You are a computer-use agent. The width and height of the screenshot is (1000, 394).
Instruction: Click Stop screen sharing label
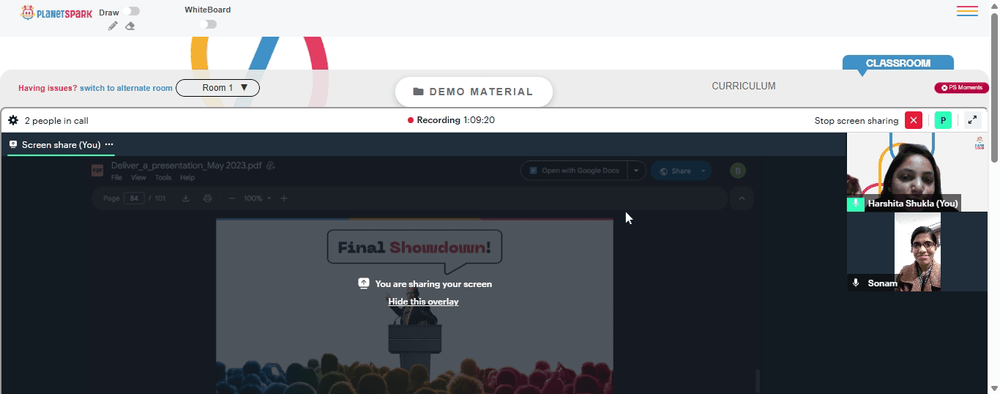(856, 120)
